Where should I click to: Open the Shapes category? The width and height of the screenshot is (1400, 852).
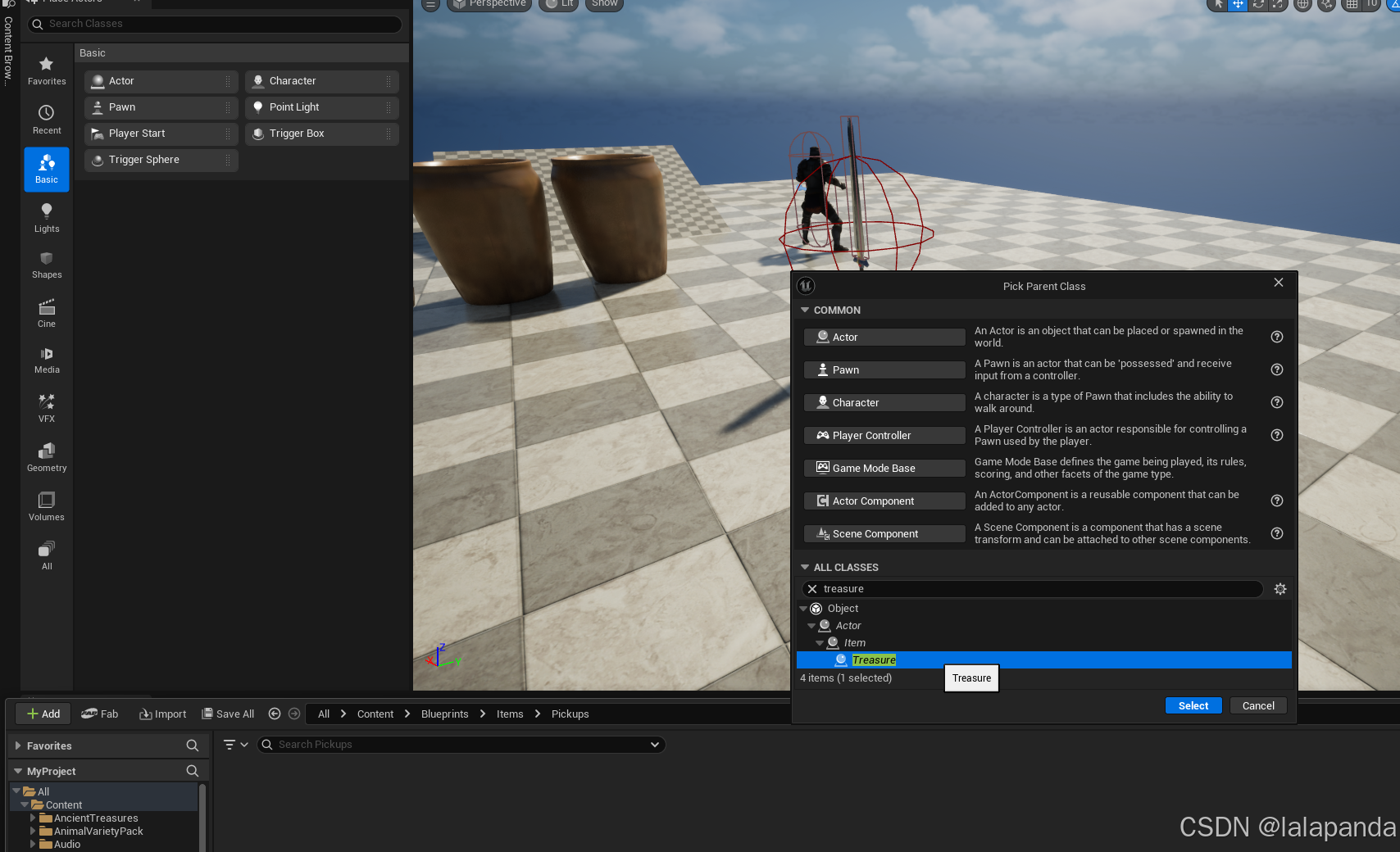pos(47,265)
